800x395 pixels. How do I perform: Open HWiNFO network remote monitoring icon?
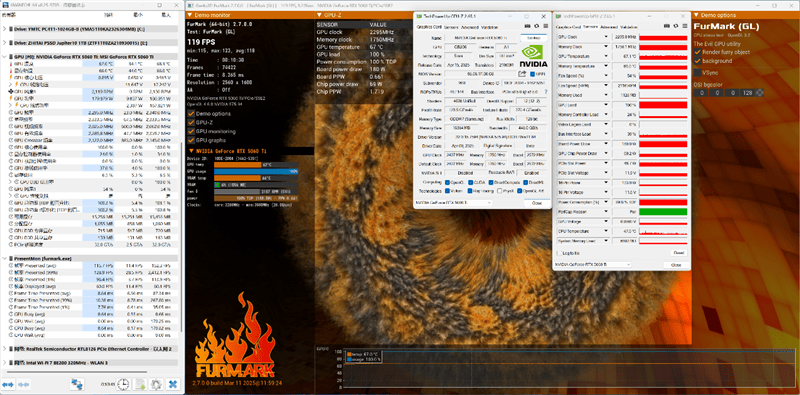(77, 384)
